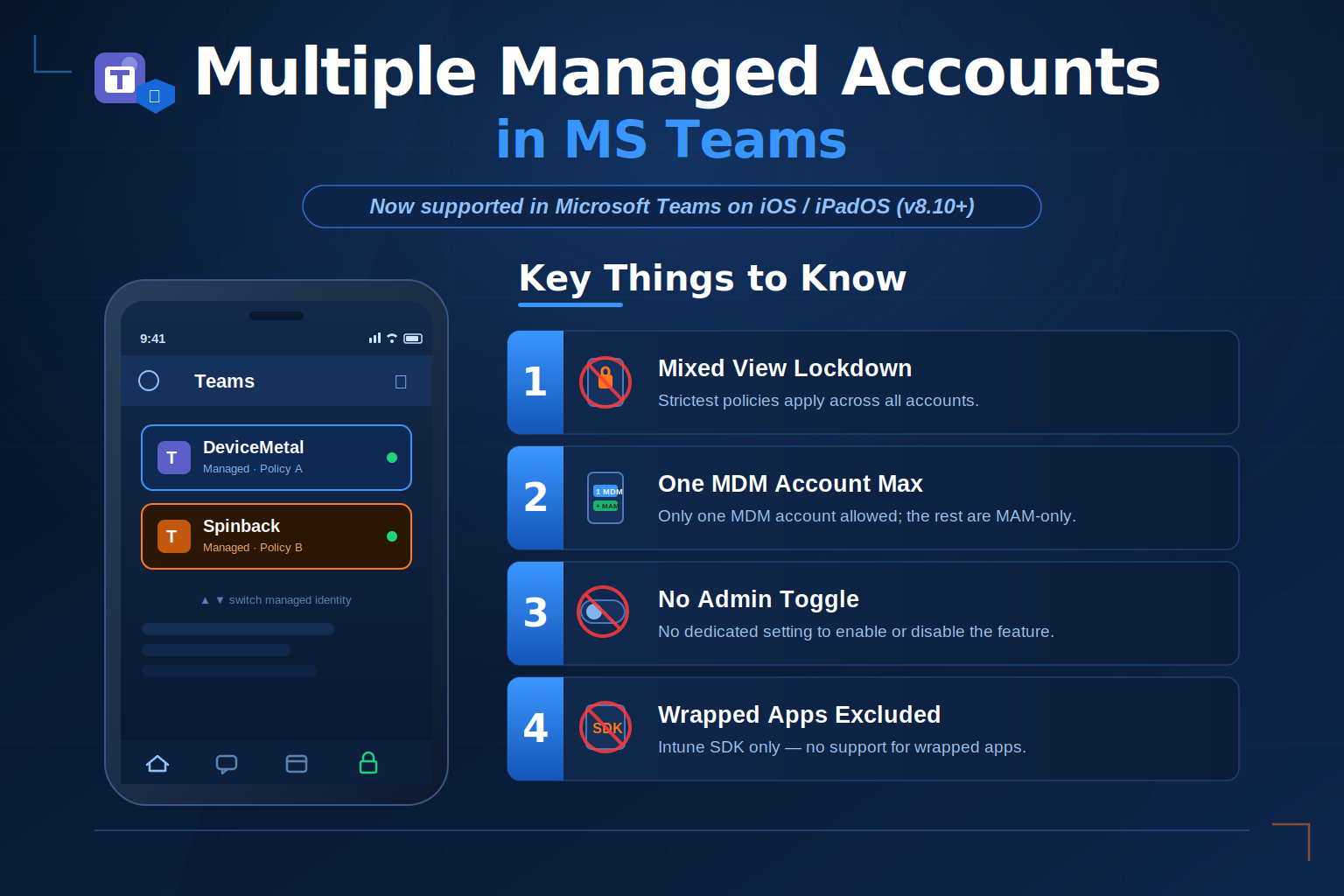Tap the home icon in phone nav
Viewport: 1344px width, 896px height.
157,764
